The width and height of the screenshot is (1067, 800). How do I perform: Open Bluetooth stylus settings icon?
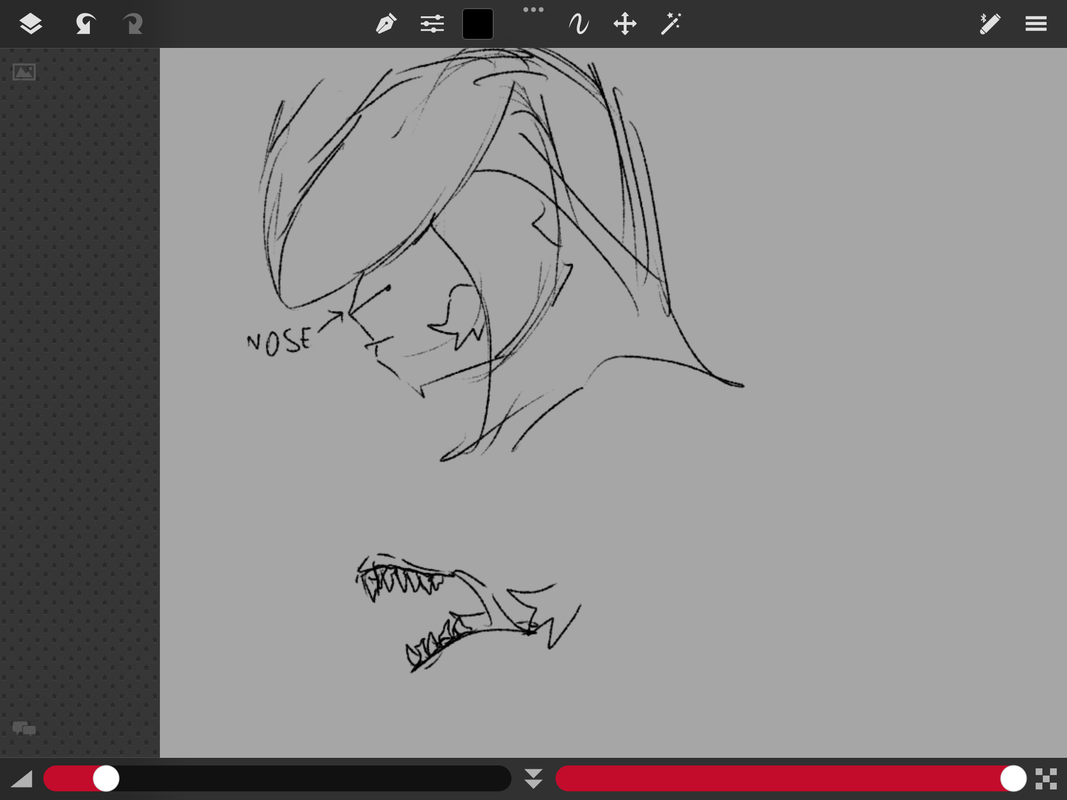point(989,24)
